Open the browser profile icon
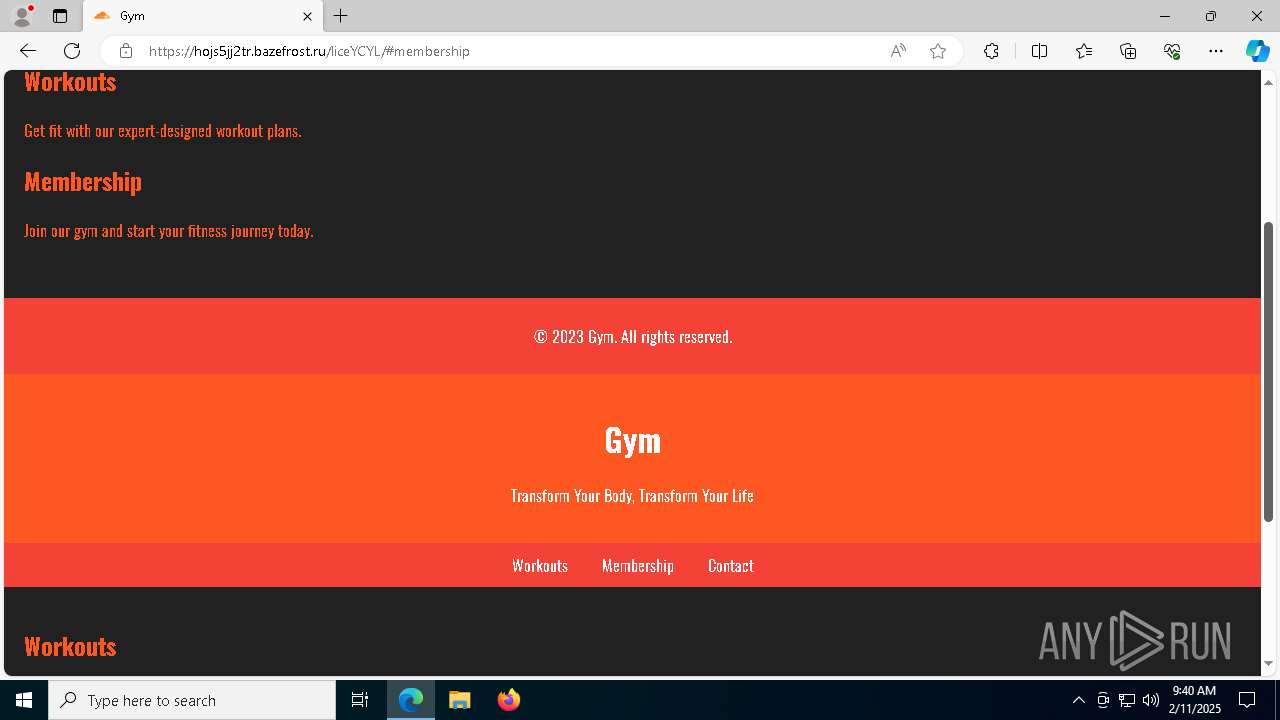 tap(21, 16)
